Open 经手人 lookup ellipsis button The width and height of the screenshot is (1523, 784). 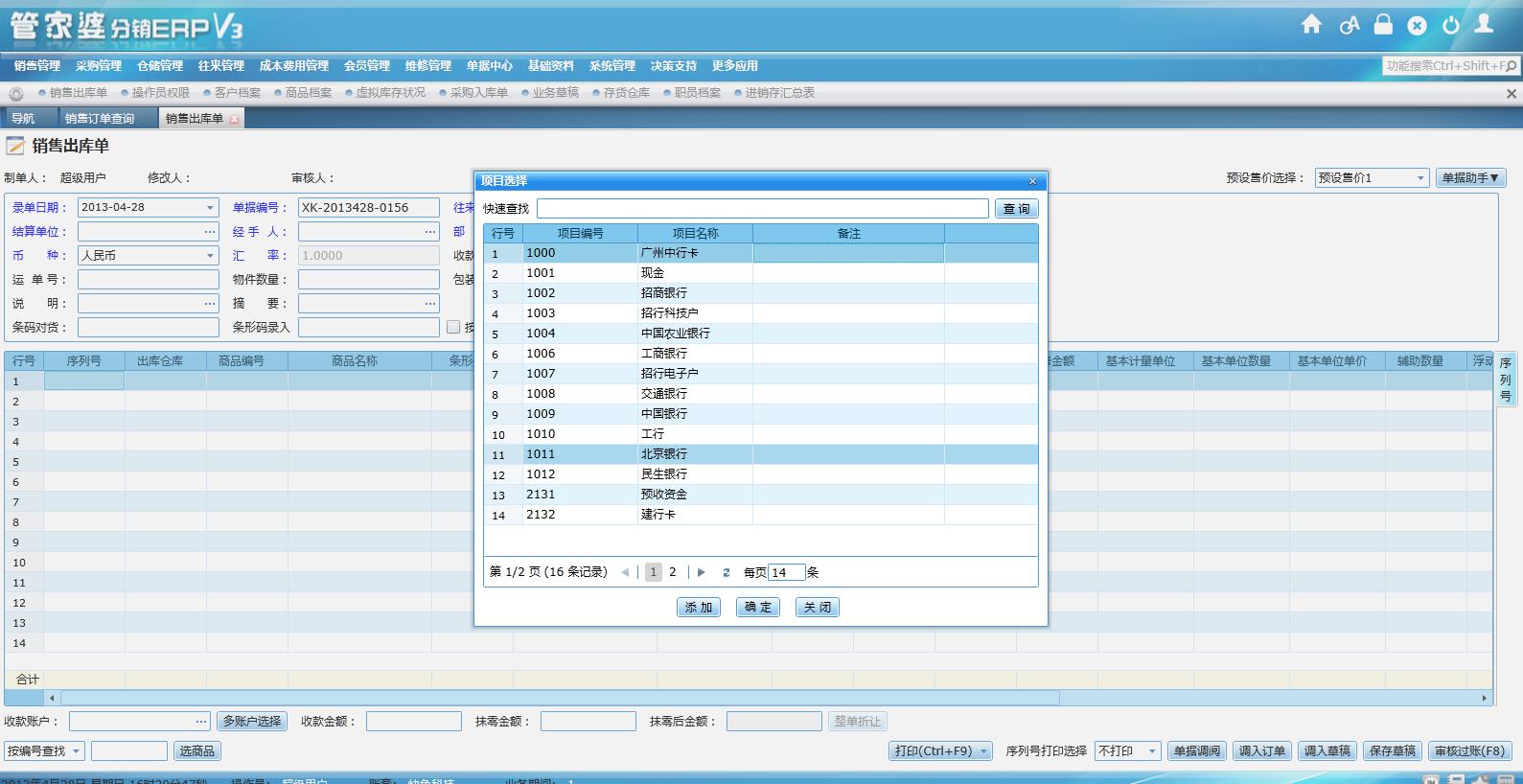coord(430,232)
